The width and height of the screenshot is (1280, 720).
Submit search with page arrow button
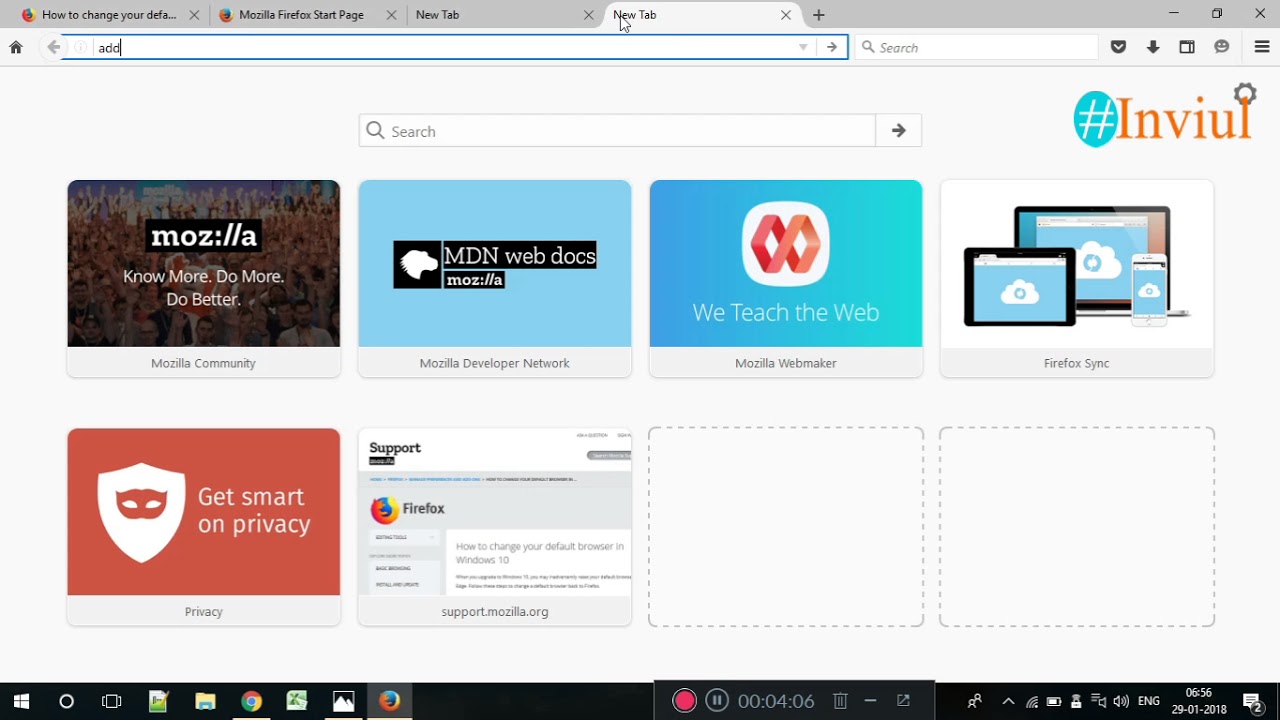[x=898, y=131]
